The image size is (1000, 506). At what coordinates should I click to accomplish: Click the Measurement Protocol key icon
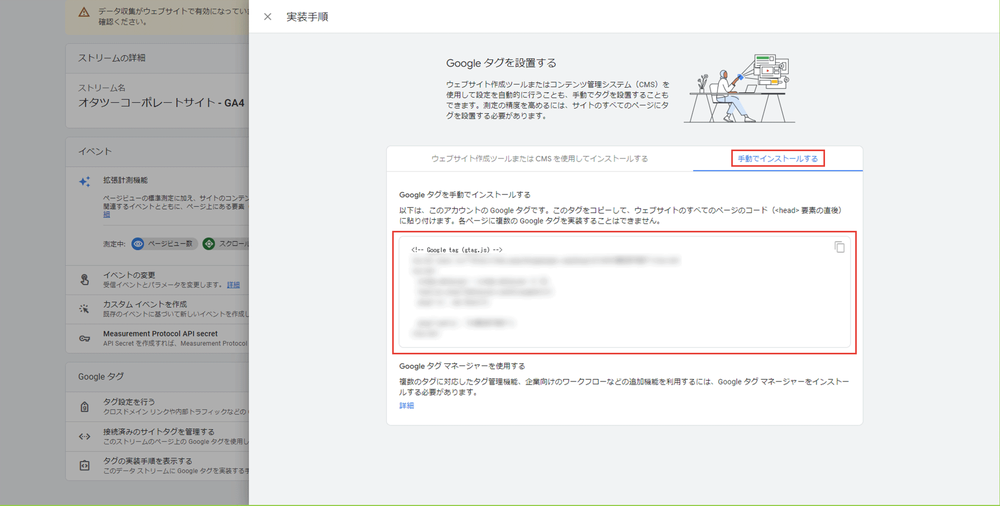84,338
